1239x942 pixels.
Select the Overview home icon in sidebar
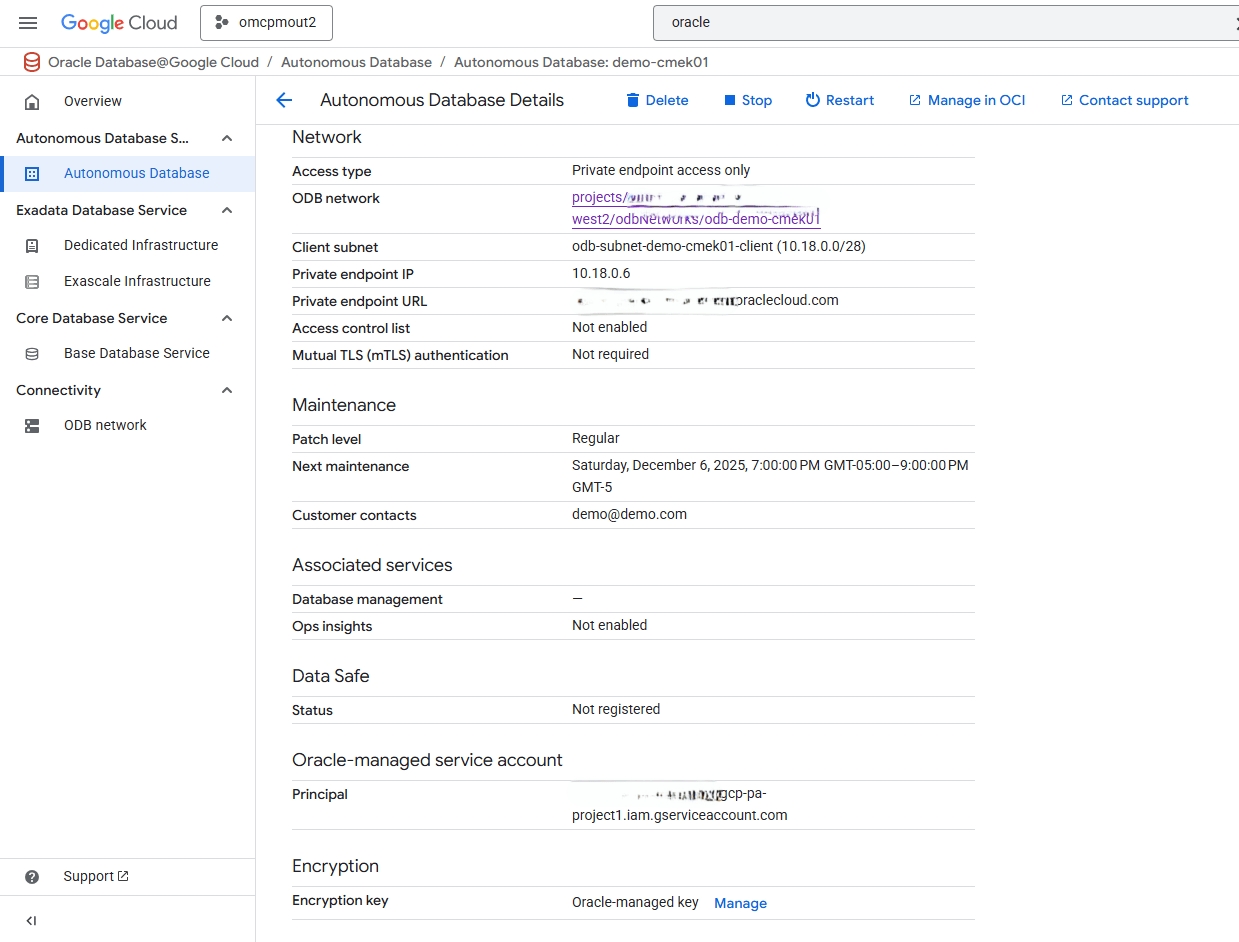point(32,101)
